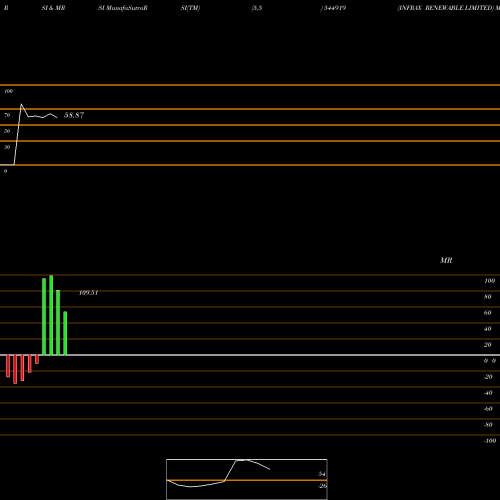Open the mini chart thumbnail at the bottom

coord(247,479)
